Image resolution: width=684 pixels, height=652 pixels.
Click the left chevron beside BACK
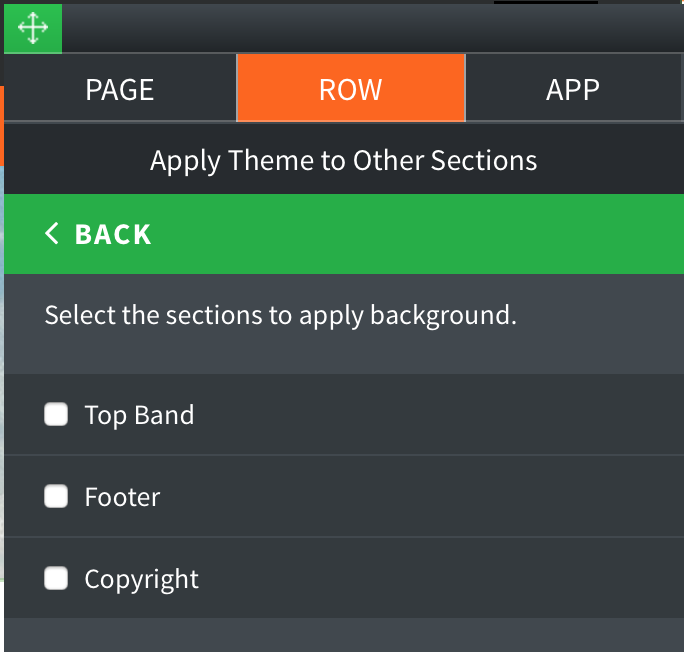51,233
